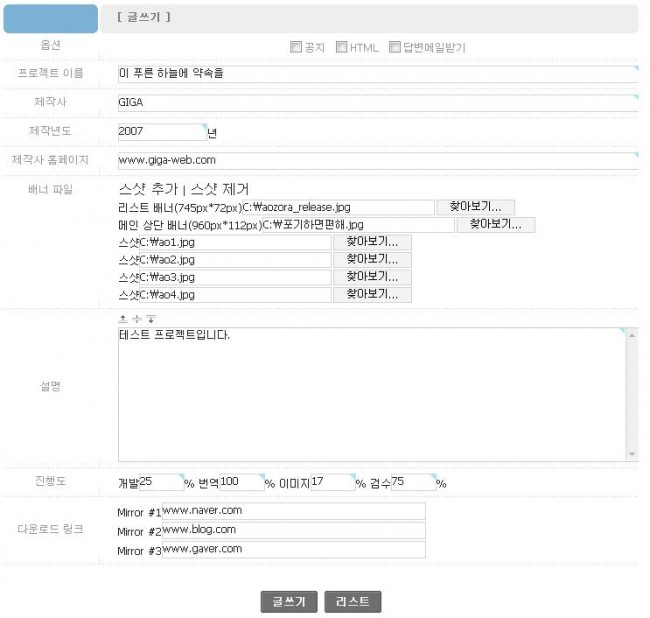Submit the post with 글쓰기 button
Screen dimensions: 650x618
point(289,602)
